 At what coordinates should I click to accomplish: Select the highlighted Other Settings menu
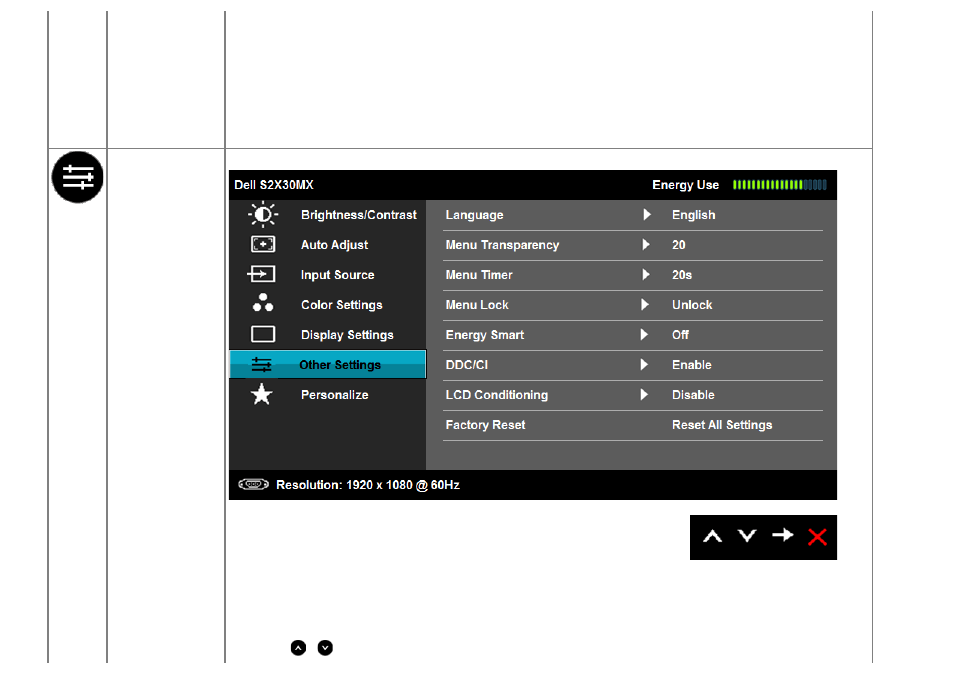[327, 364]
